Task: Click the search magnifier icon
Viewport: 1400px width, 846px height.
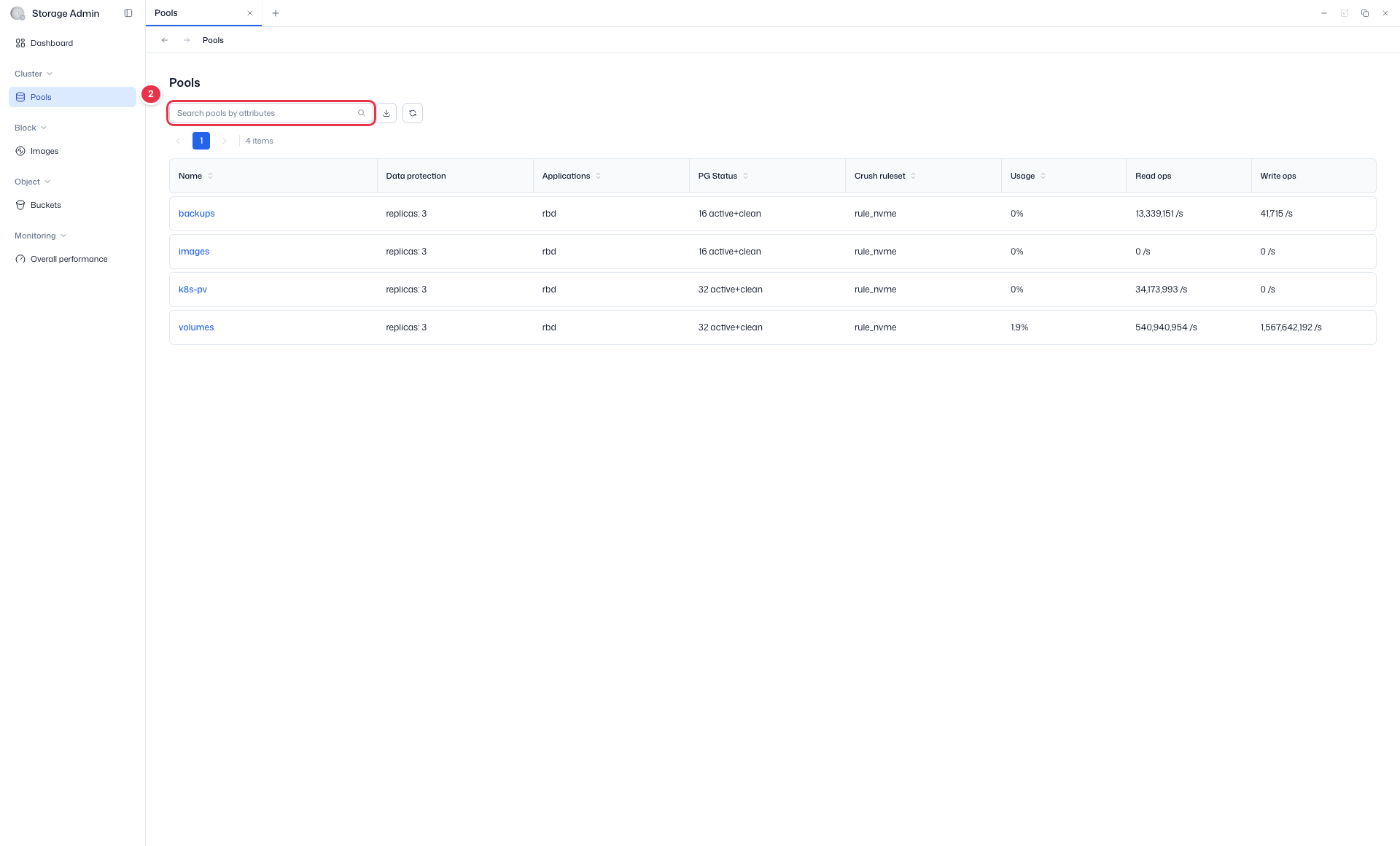Action: click(x=362, y=113)
